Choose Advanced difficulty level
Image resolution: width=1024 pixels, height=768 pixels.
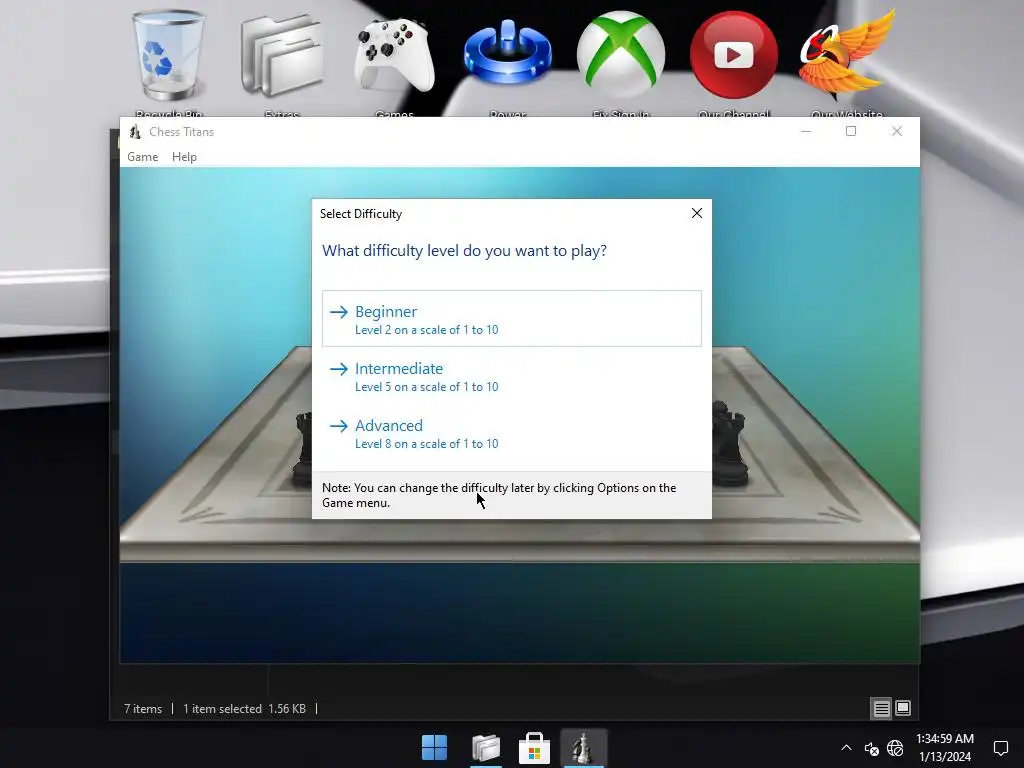point(511,433)
